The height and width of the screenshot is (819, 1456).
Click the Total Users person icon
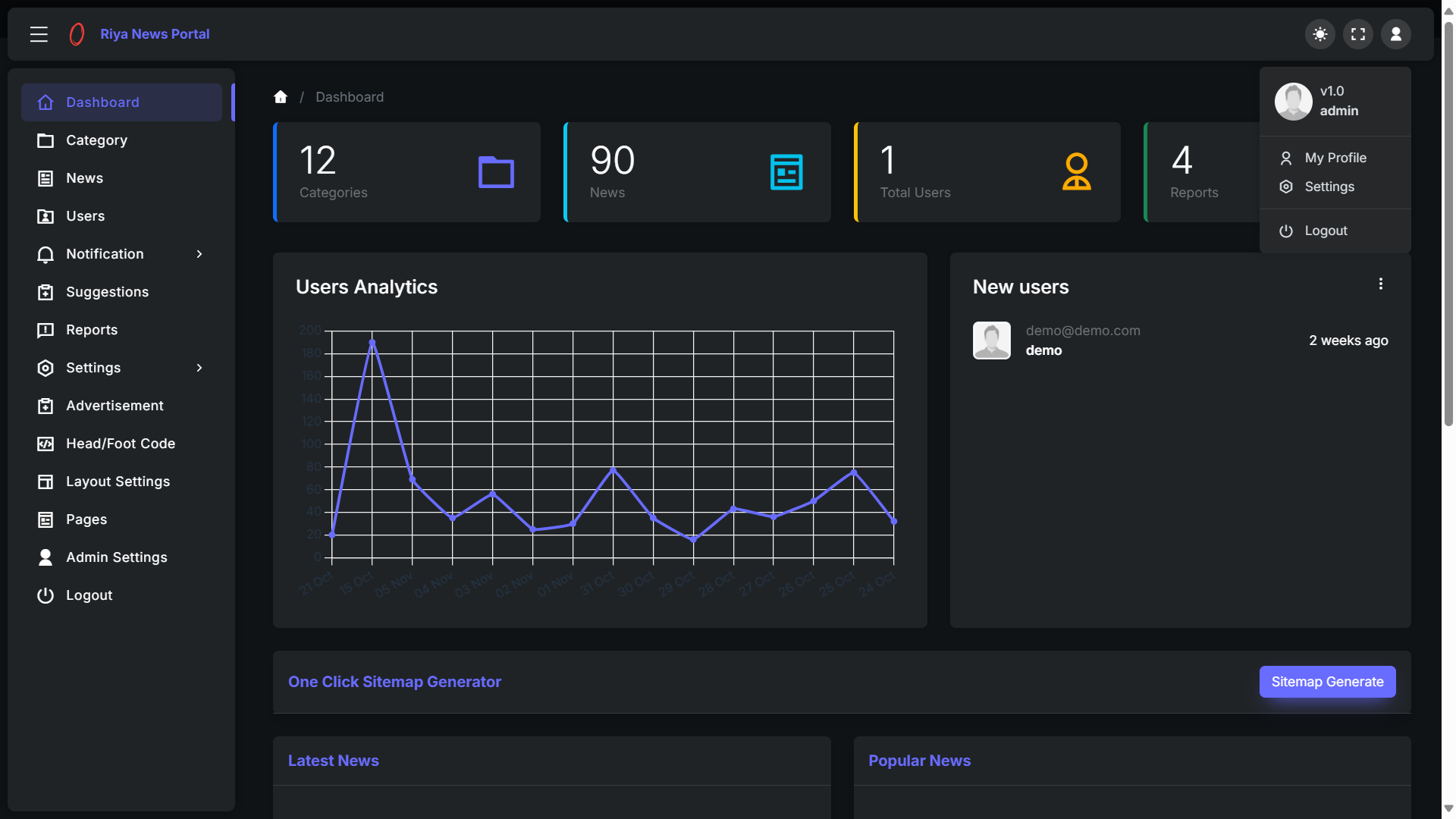coord(1076,172)
